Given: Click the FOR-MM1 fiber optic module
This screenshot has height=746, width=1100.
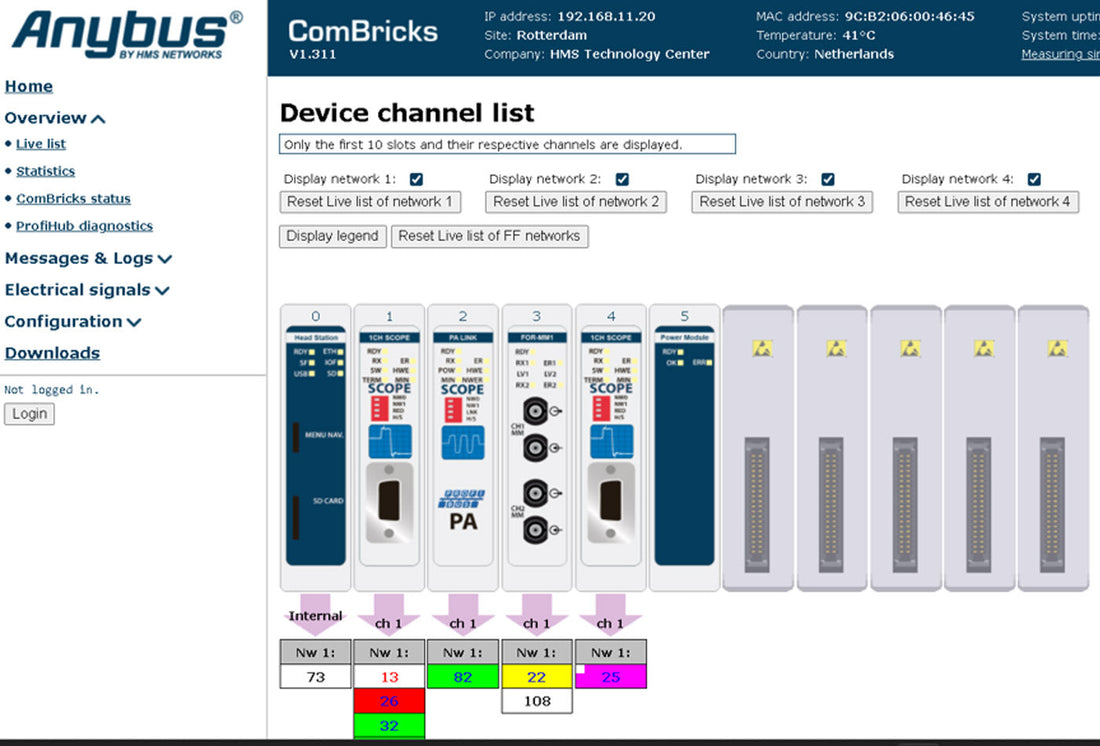Looking at the screenshot, I should (x=537, y=445).
